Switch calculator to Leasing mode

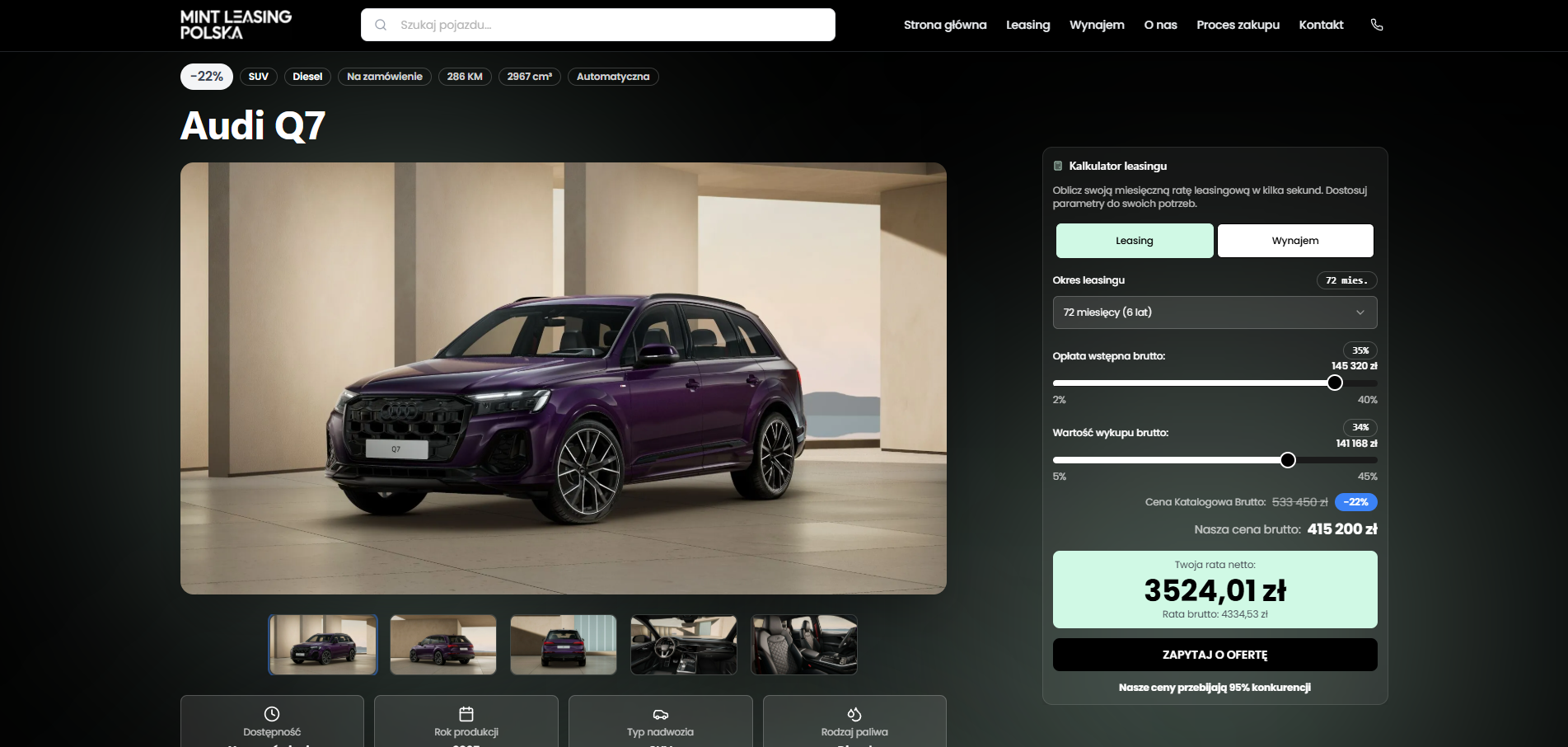click(1135, 241)
